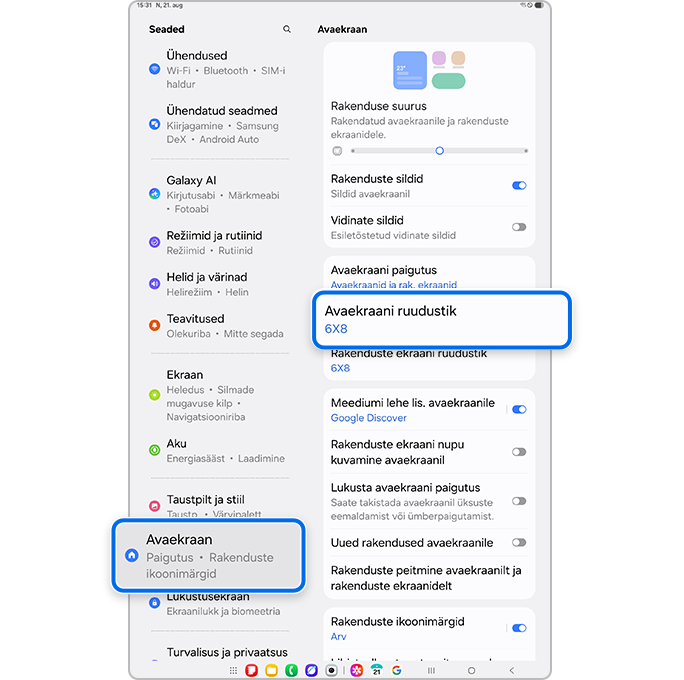Open Ühendused Wi-Fi icon entry
Image resolution: width=684 pixels, height=680 pixels.
154,69
